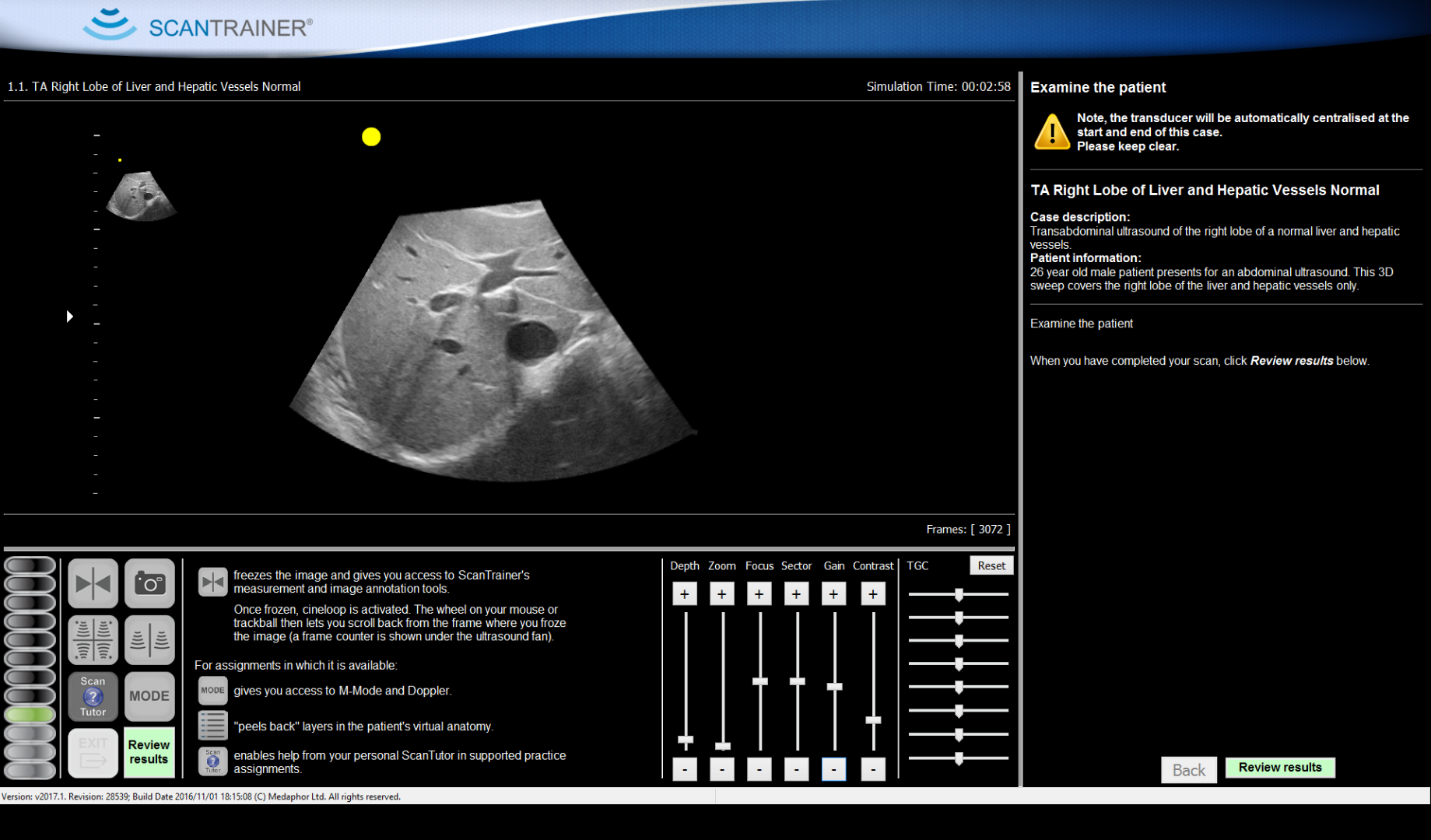
Task: Click the Focus vertical slider handle
Action: [760, 681]
